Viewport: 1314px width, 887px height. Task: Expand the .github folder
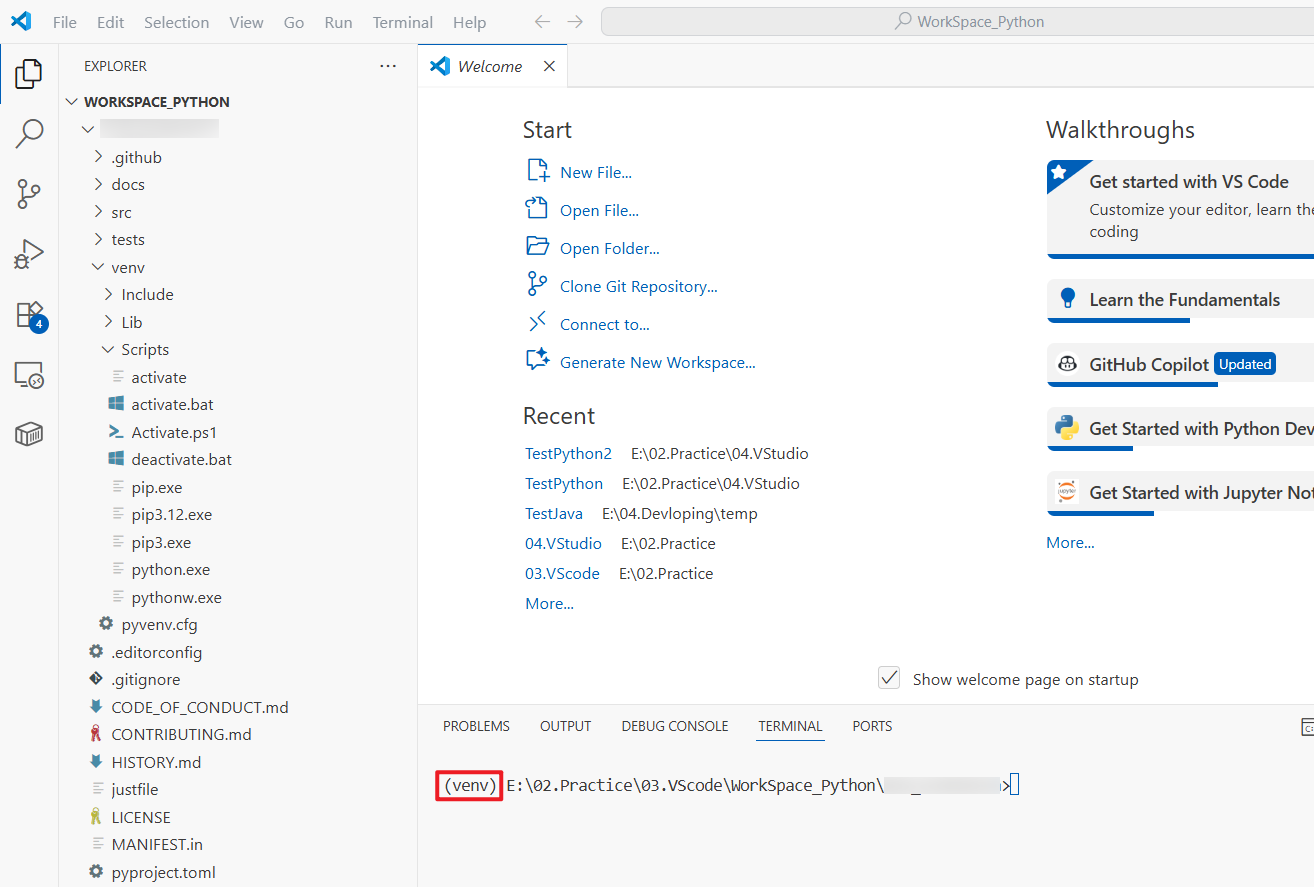pyautogui.click(x=98, y=157)
